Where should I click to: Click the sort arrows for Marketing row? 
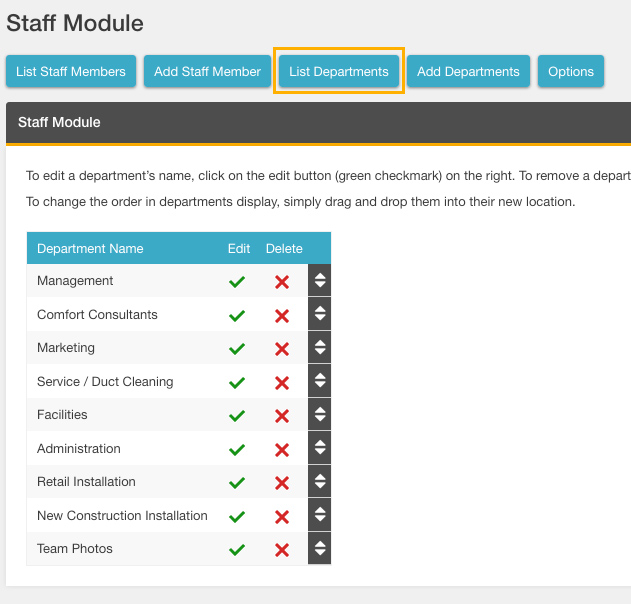tap(319, 348)
